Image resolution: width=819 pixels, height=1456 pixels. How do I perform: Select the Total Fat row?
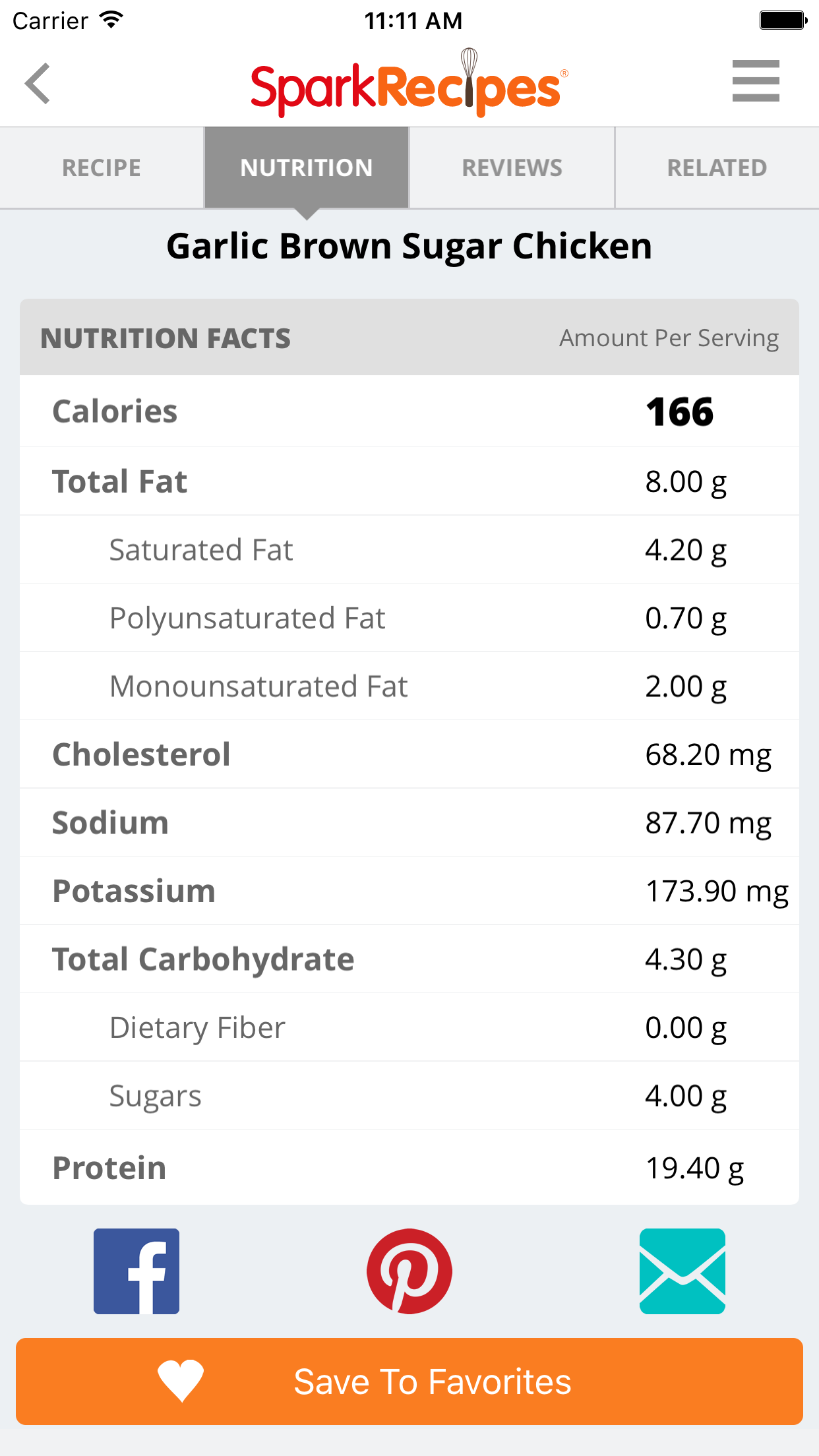tap(409, 481)
